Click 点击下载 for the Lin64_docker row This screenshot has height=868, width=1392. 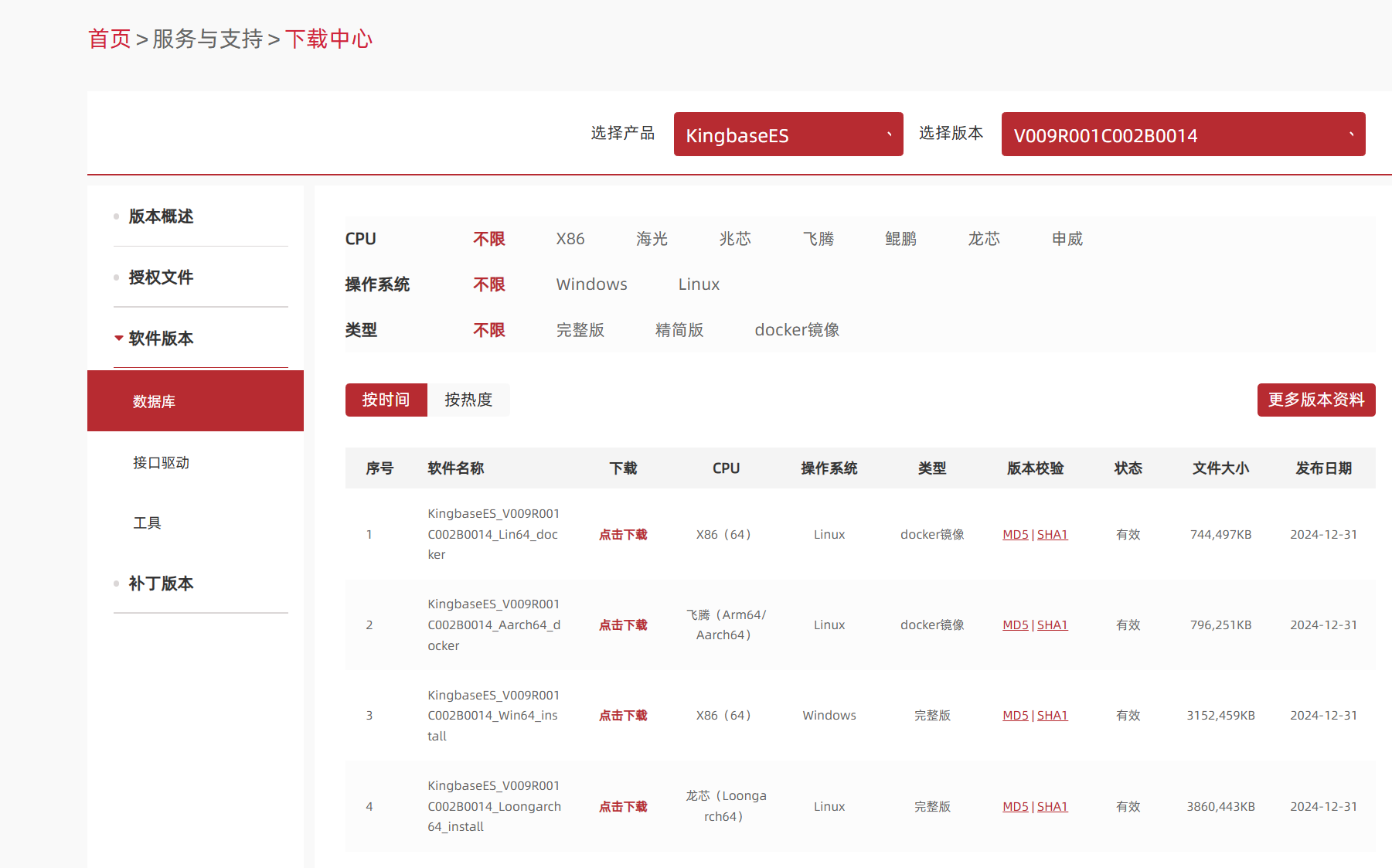pyautogui.click(x=623, y=535)
